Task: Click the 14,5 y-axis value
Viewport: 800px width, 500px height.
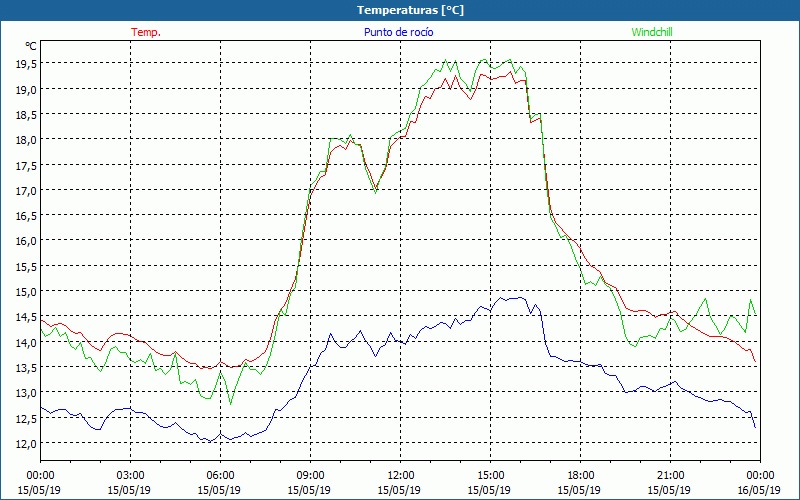Action: (27, 317)
